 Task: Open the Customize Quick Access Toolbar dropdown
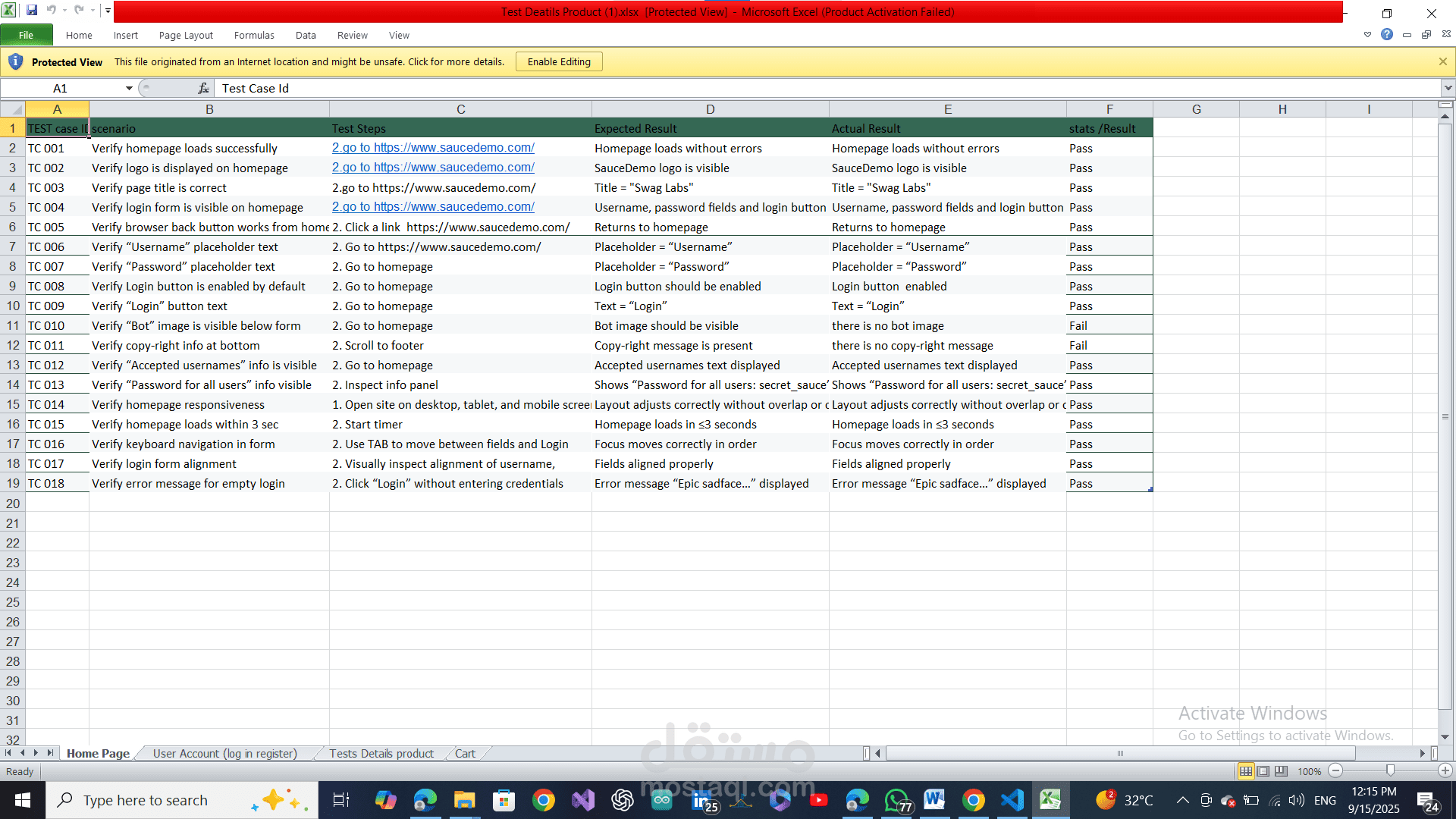(108, 11)
